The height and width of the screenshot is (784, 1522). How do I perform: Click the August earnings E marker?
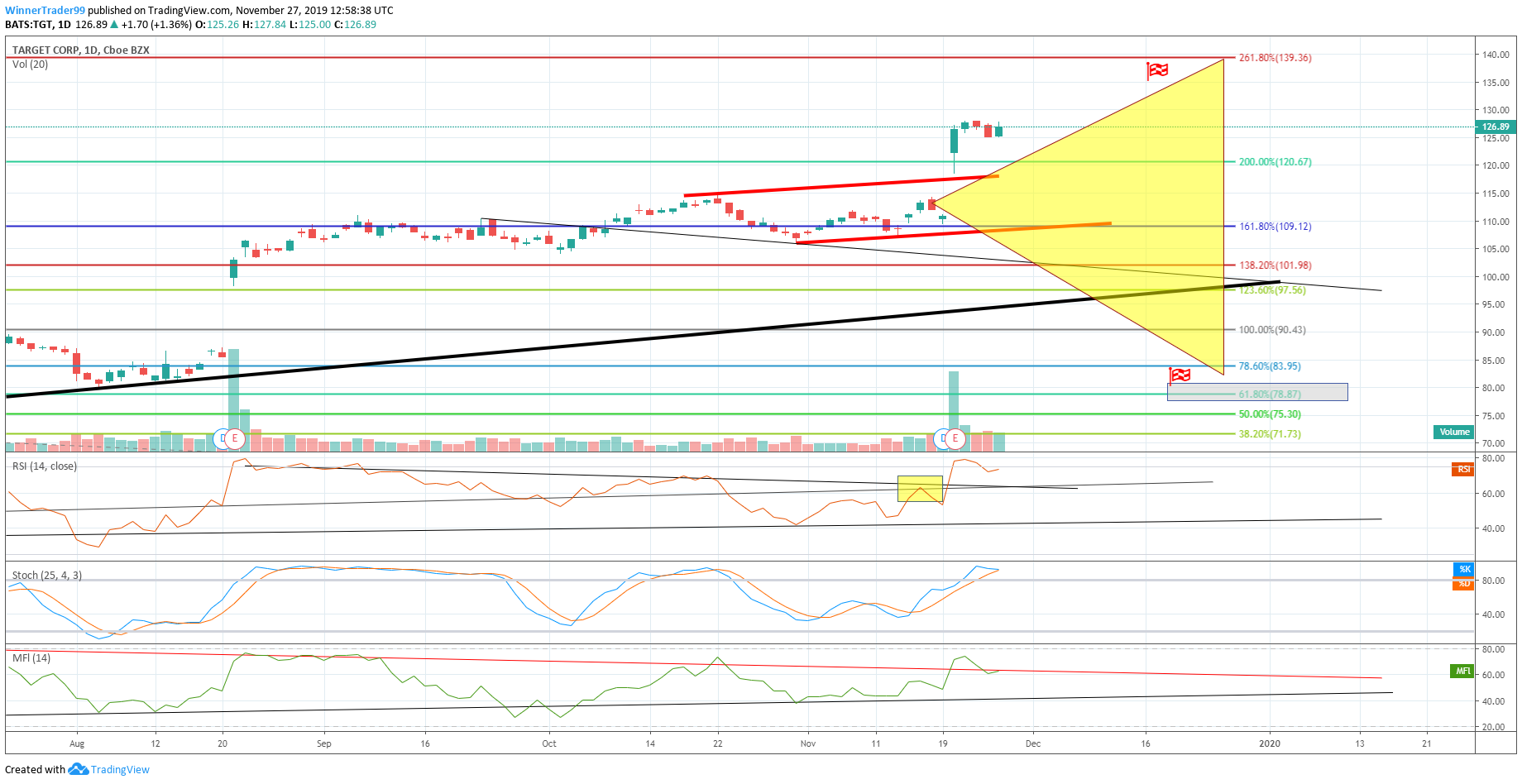click(x=235, y=438)
